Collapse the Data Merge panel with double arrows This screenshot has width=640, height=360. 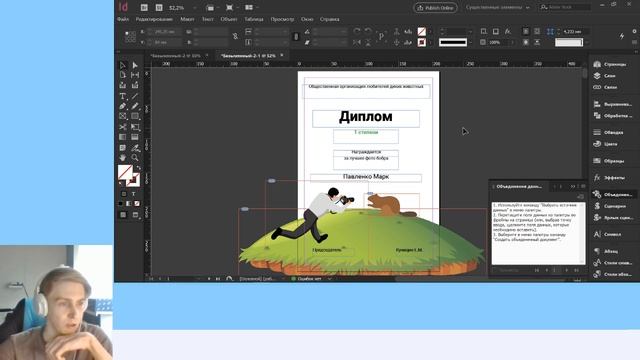[x=573, y=187]
